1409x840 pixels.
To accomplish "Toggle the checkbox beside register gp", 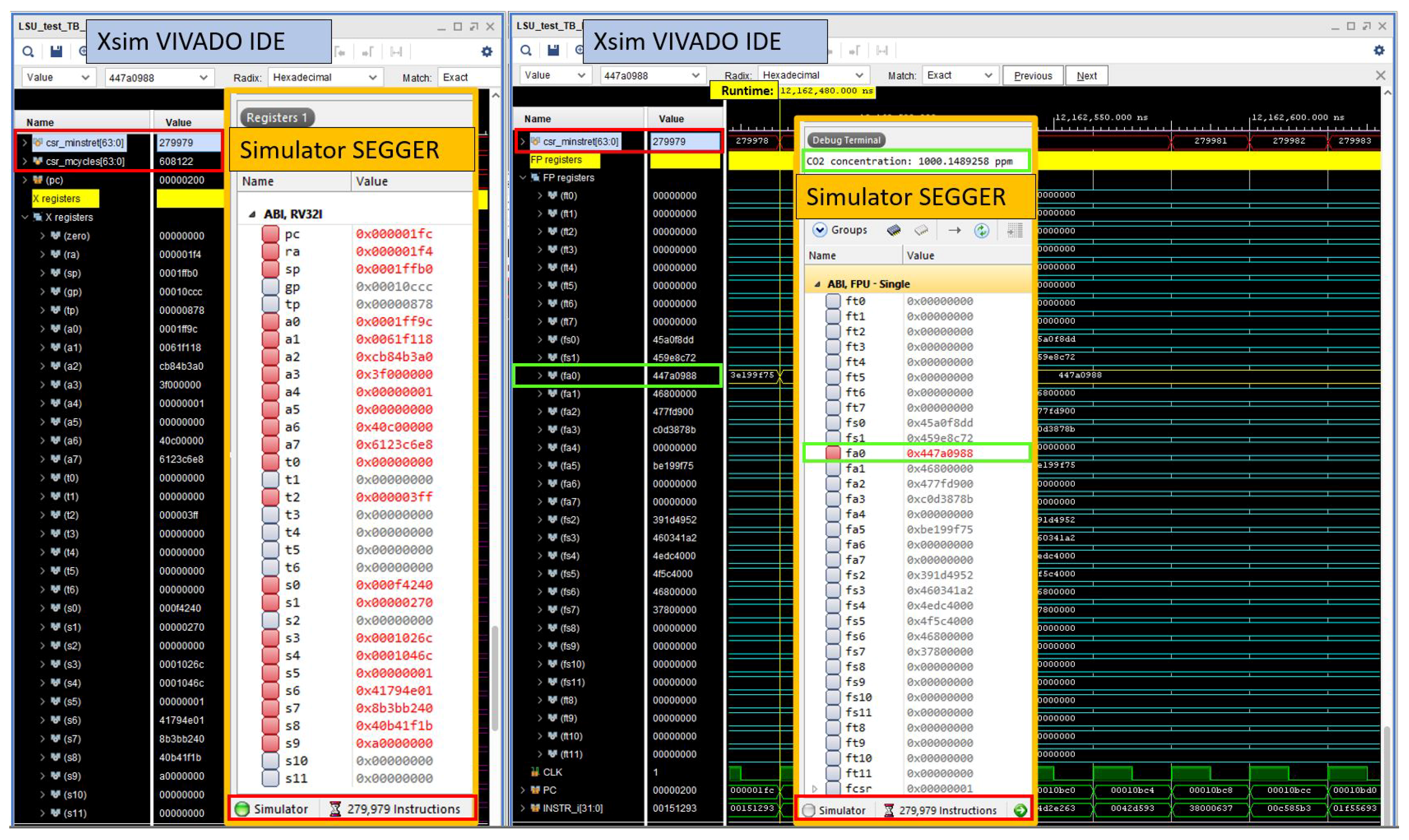I will (x=271, y=287).
